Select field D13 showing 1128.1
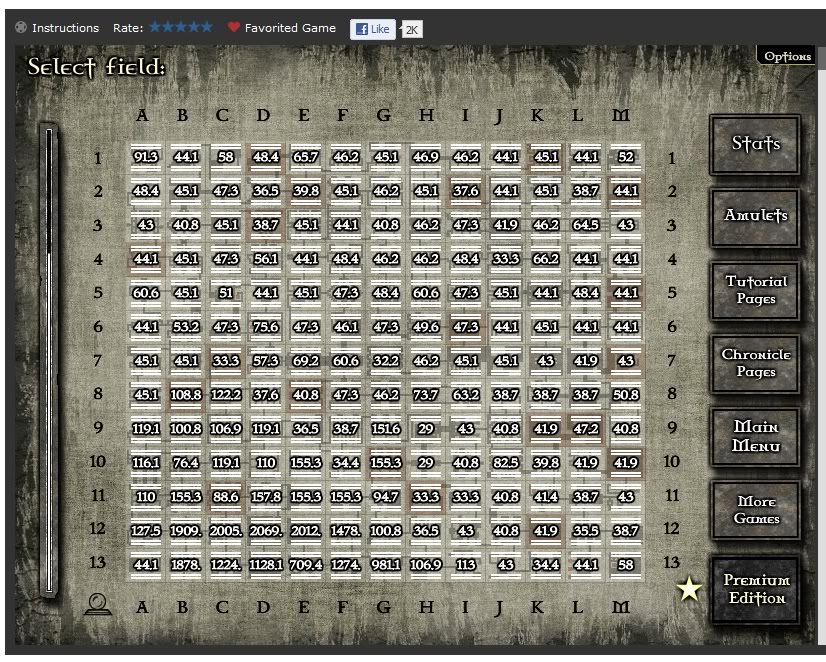Viewport: 826px width, 662px height. pos(266,565)
